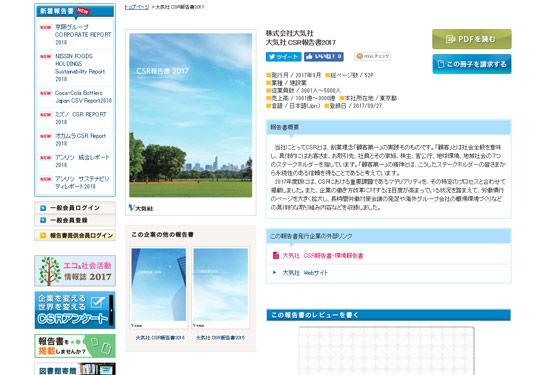Open Coca-Cola Bottlers Japan CSV Report2018
Screen dimensions: 550x375
83,97
